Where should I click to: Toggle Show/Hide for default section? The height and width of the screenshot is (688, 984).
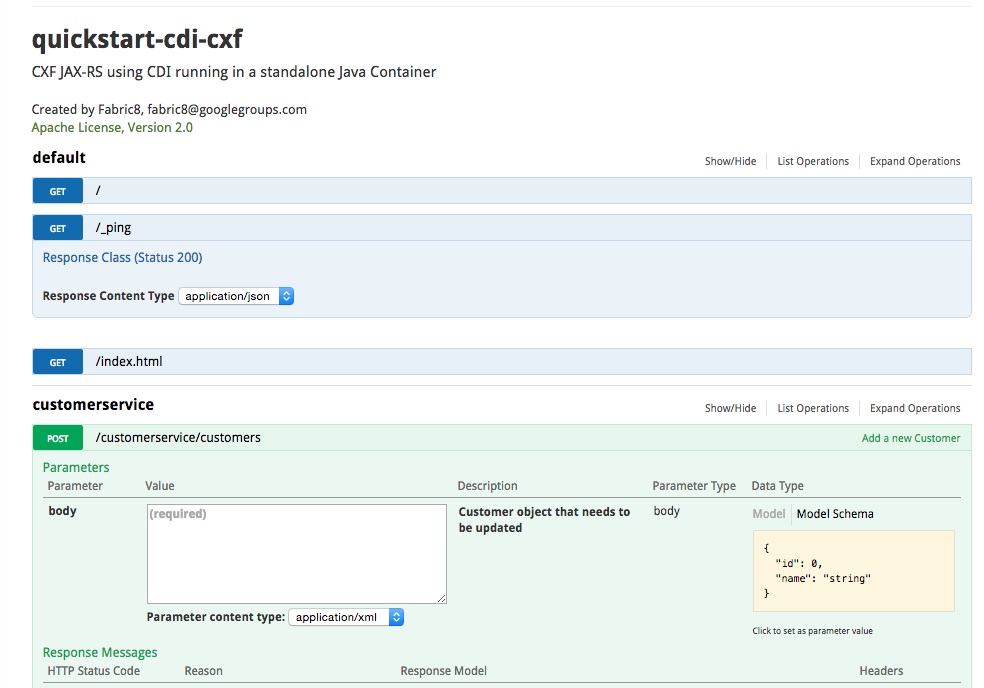[x=730, y=161]
